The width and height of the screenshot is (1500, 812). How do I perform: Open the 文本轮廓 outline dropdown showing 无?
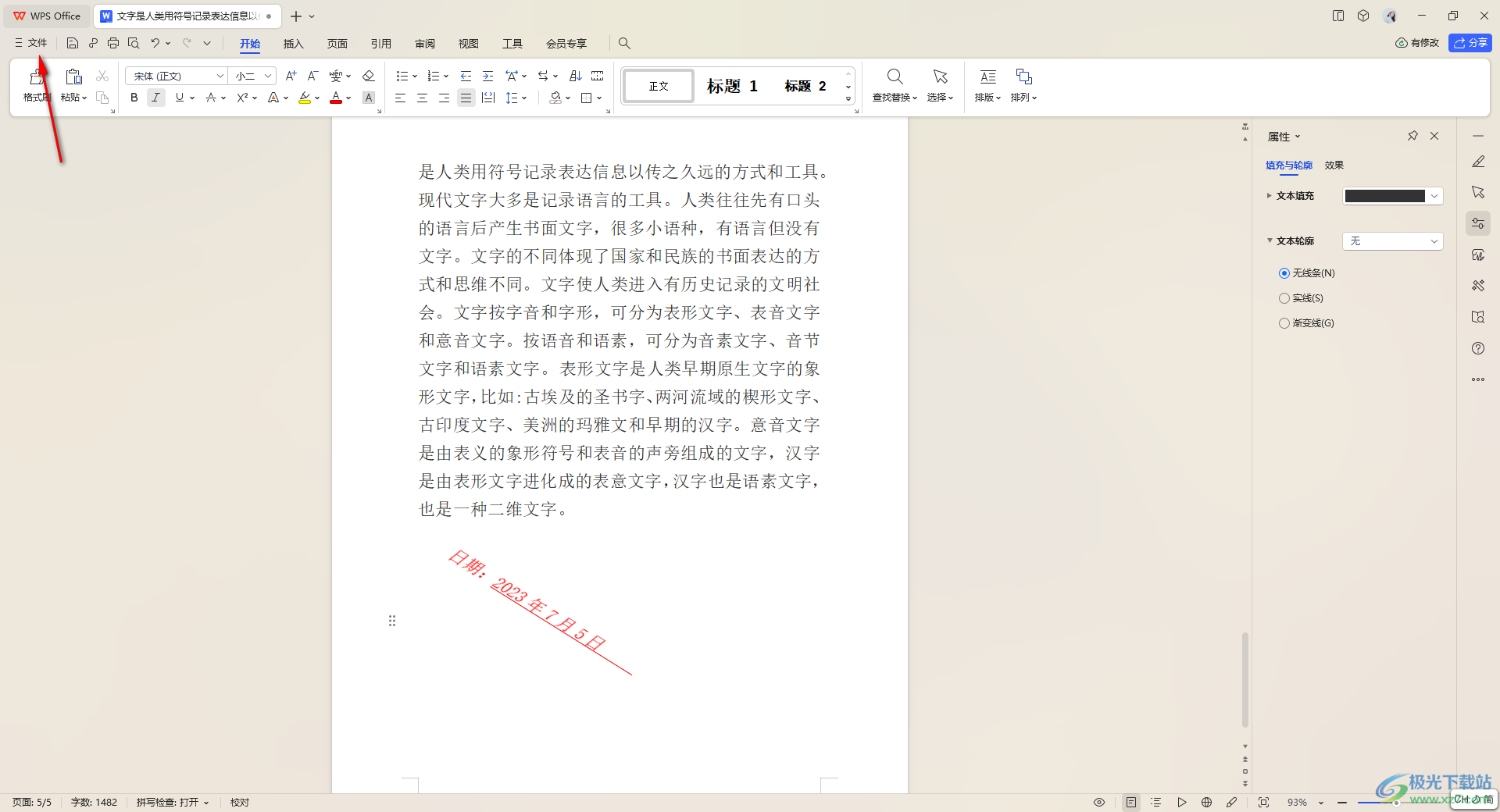pyautogui.click(x=1392, y=241)
